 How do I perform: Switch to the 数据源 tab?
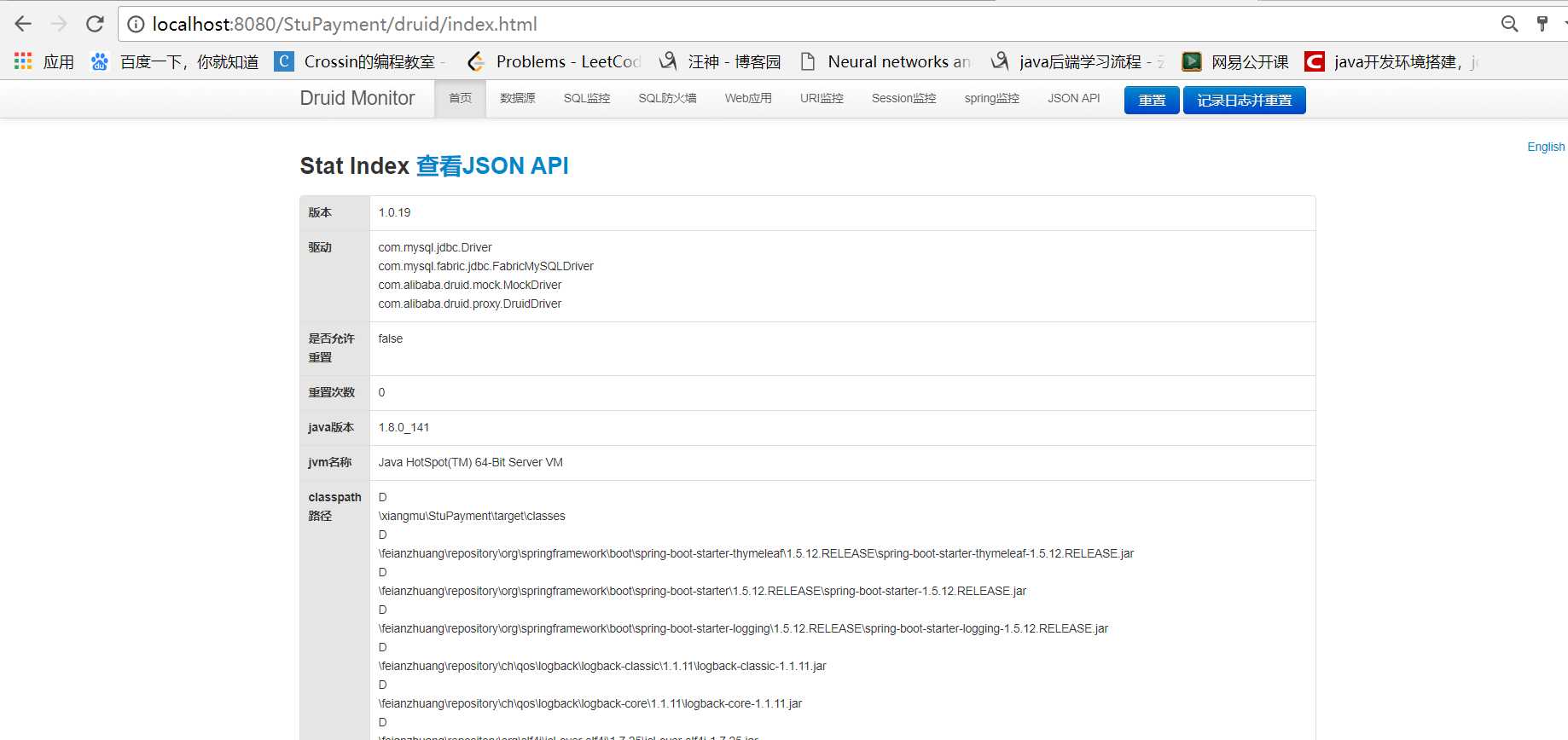(518, 99)
